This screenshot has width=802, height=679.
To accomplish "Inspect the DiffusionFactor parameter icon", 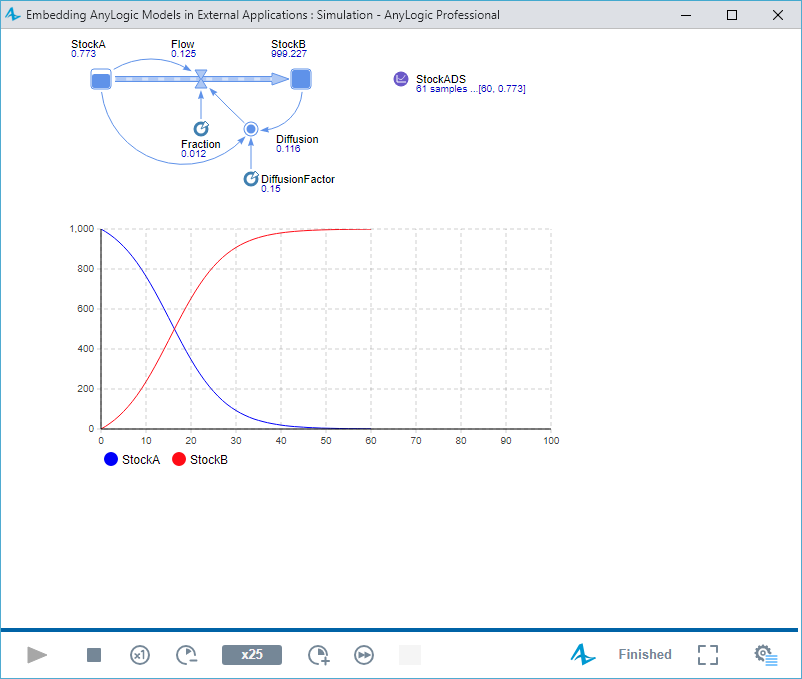I will [251, 179].
